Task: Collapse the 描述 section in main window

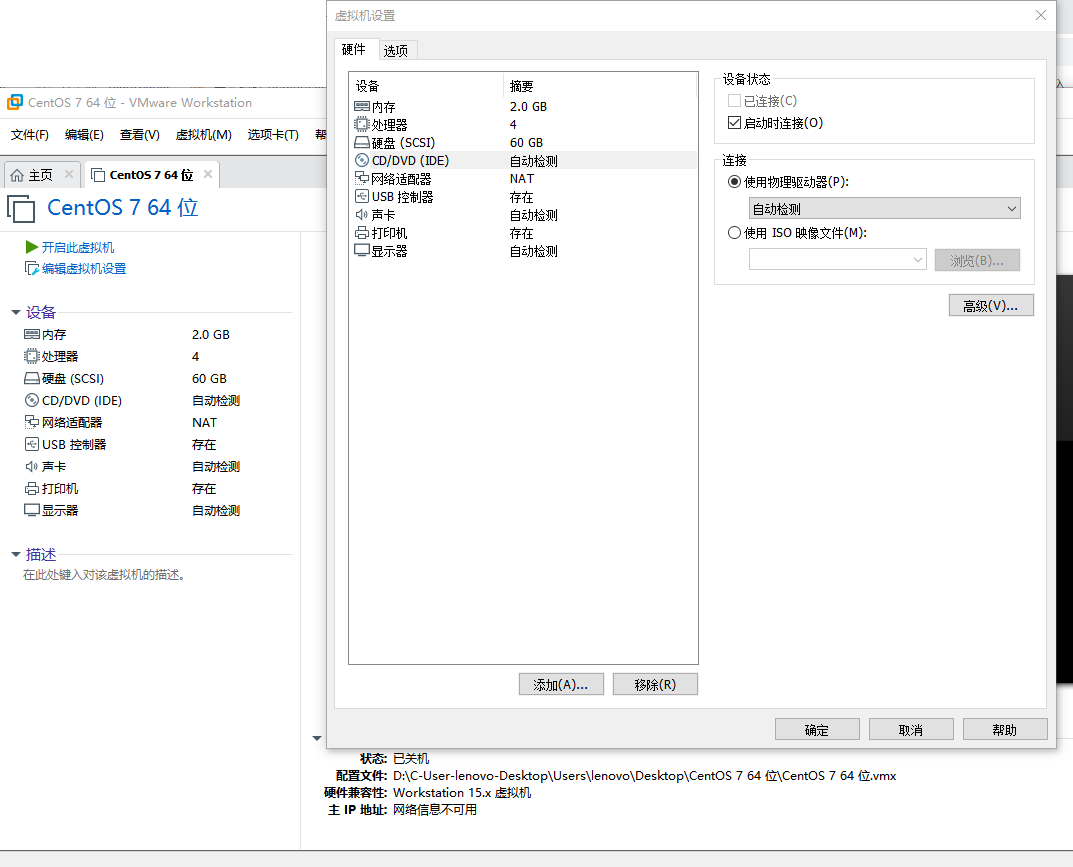Action: tap(16, 554)
